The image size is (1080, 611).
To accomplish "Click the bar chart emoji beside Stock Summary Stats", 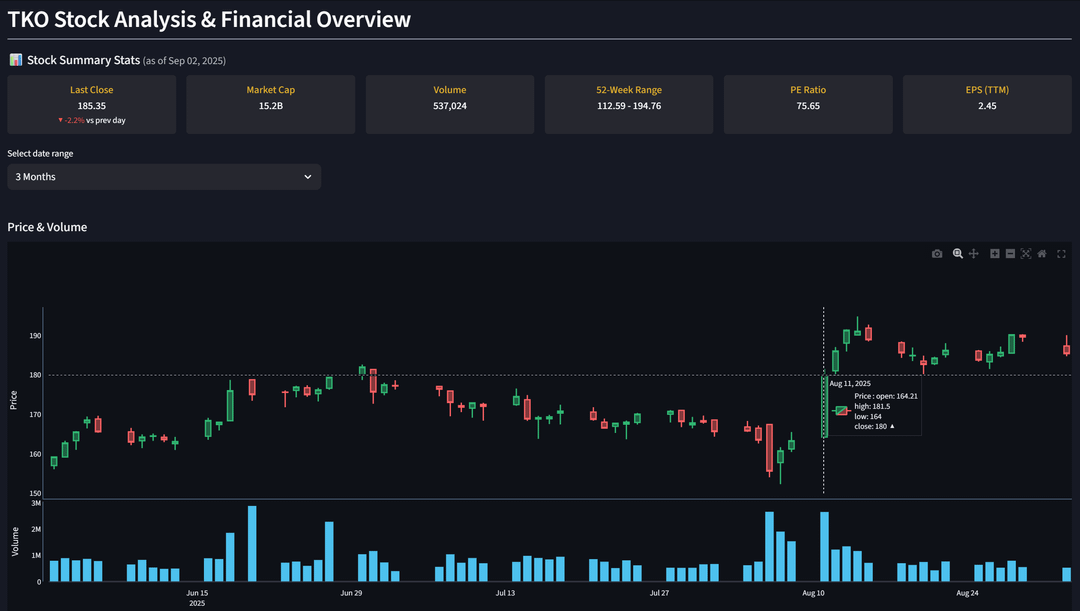I will pyautogui.click(x=15, y=60).
